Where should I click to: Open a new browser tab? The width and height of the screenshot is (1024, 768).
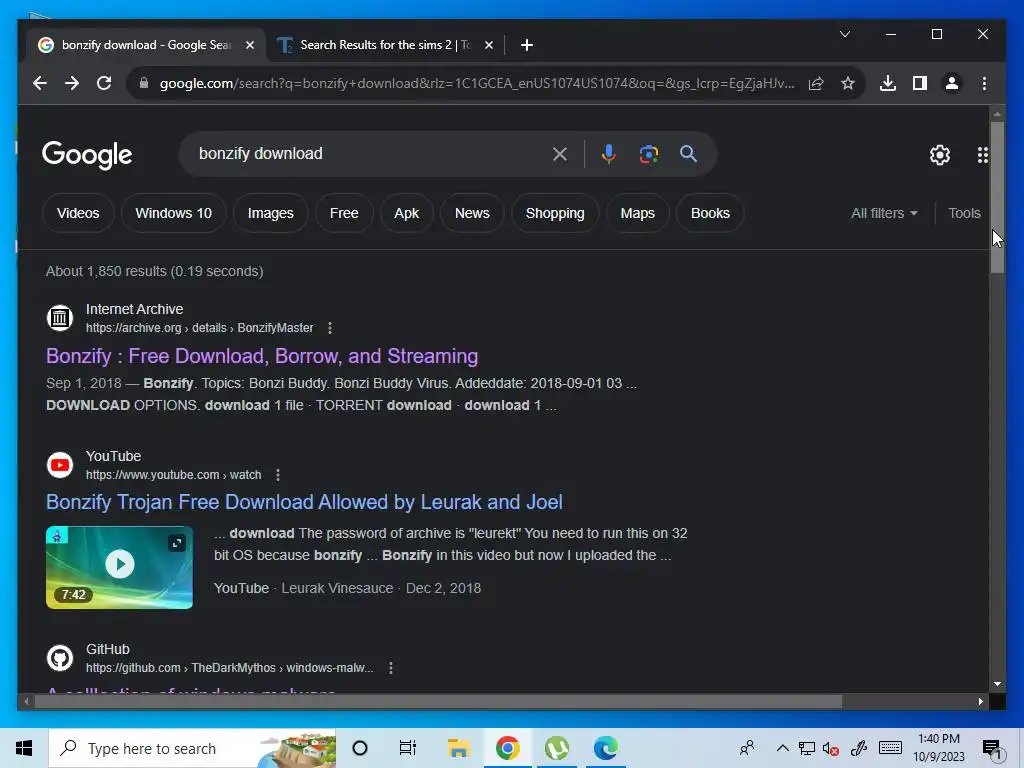527,45
